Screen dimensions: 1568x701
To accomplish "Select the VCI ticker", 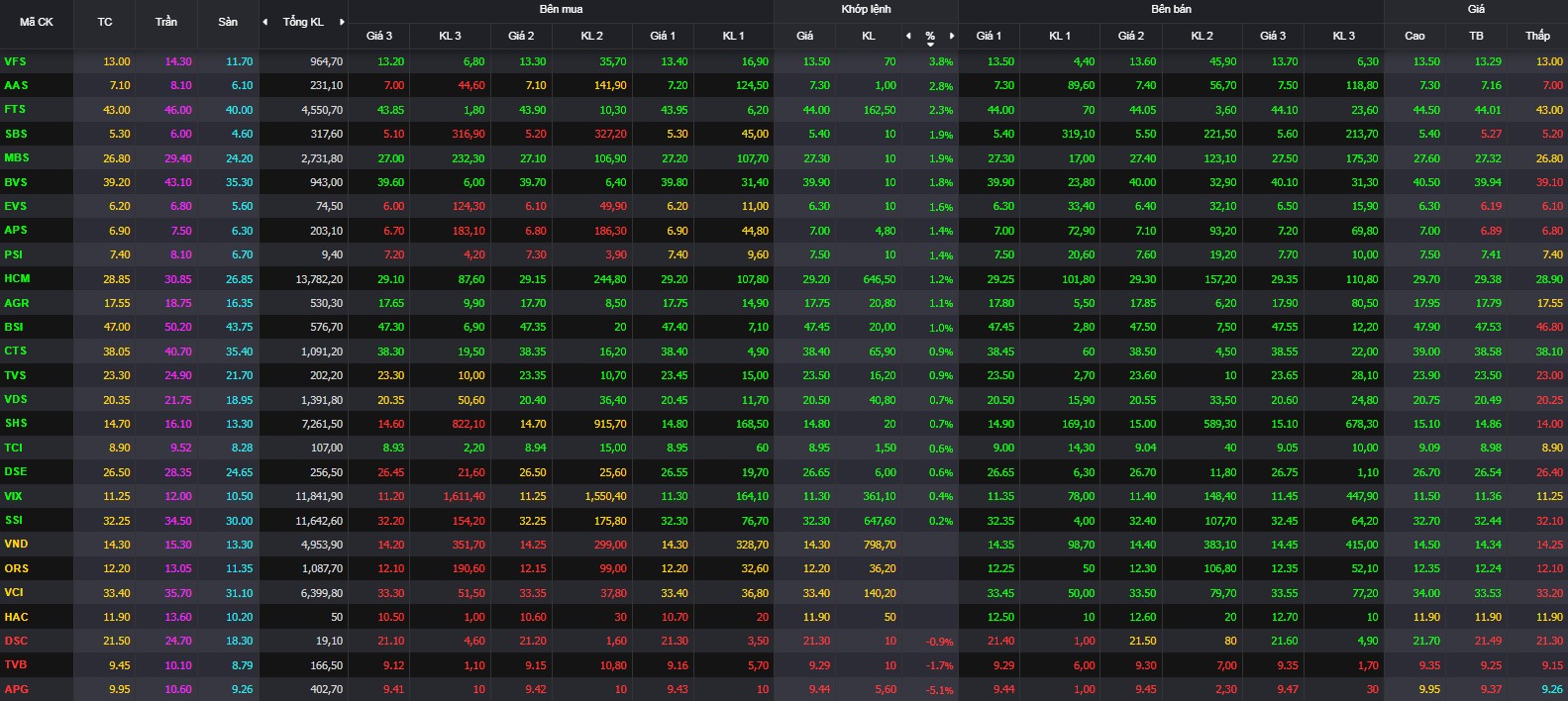I will click(14, 592).
